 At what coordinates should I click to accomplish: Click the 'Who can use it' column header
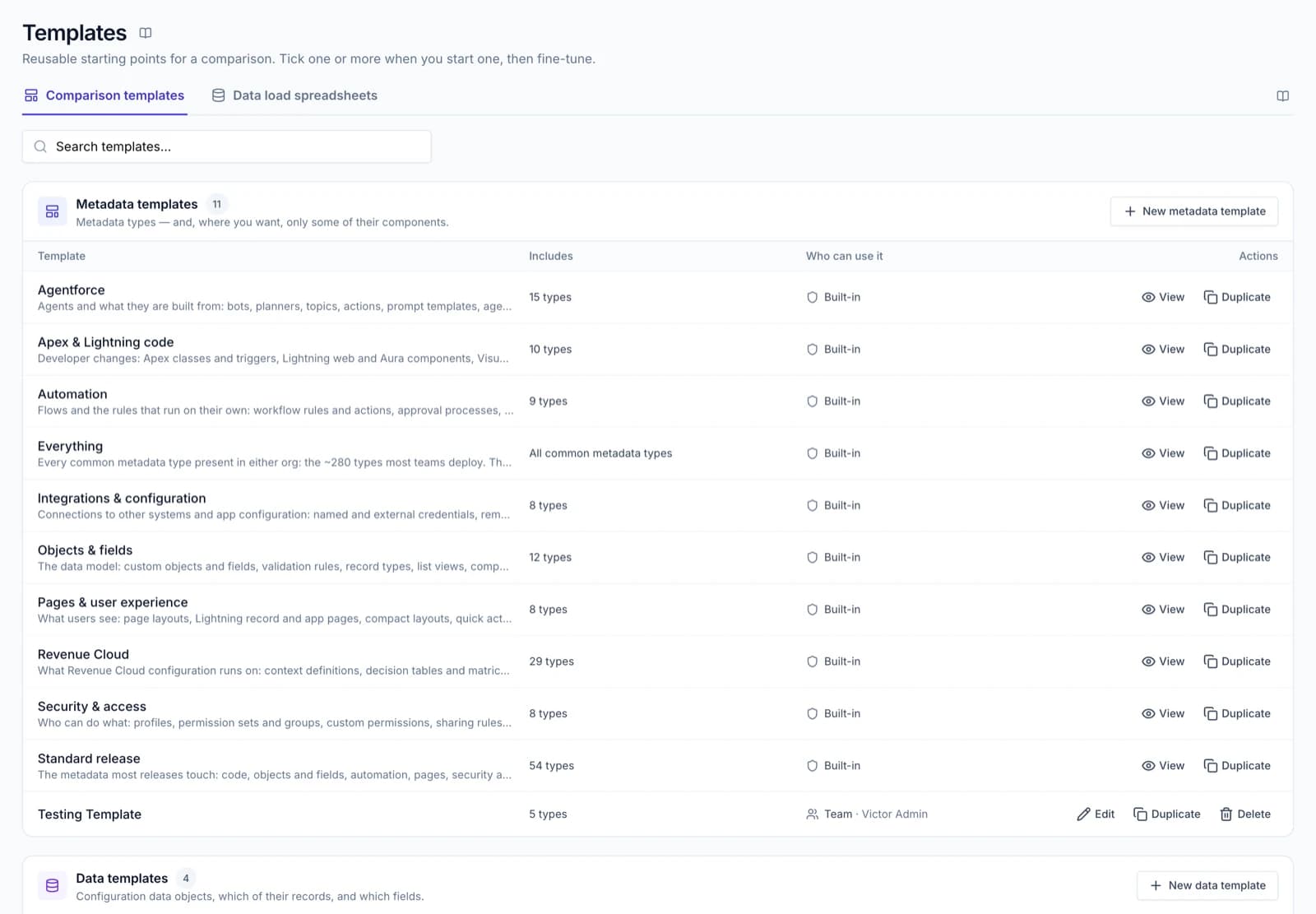click(x=844, y=256)
